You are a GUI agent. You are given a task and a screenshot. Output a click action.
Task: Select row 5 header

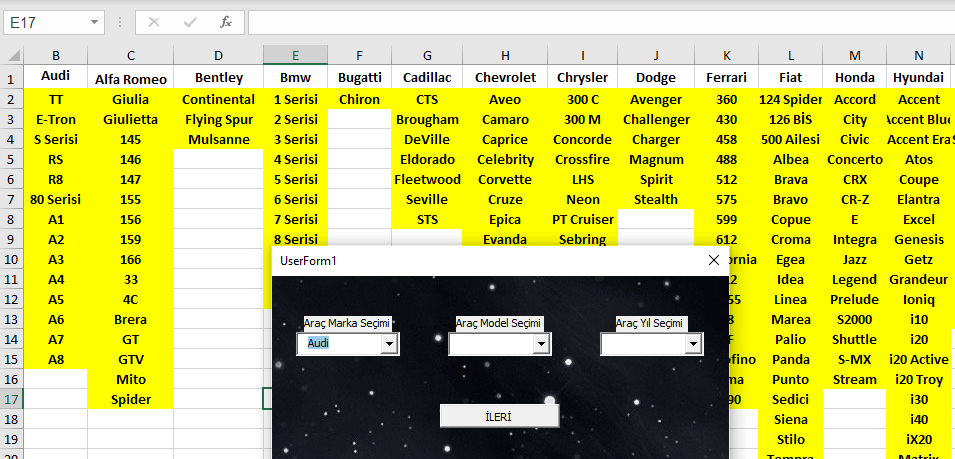[12, 159]
